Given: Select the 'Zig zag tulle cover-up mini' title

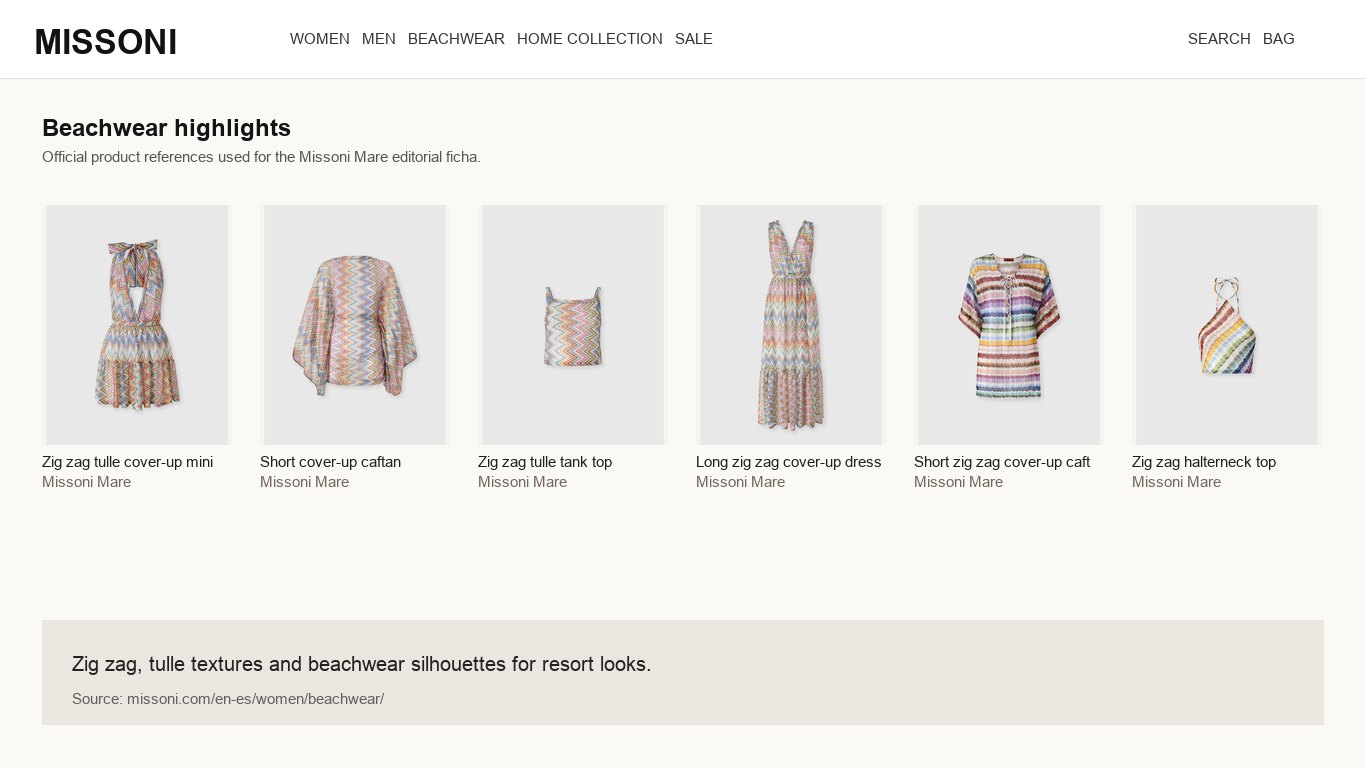Looking at the screenshot, I should click(x=128, y=462).
